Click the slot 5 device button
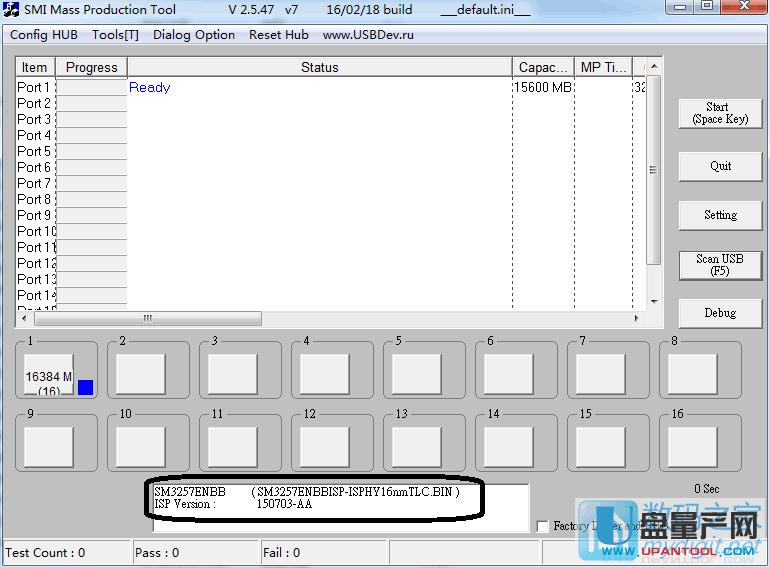Viewport: 770px width, 568px height. coord(416,375)
